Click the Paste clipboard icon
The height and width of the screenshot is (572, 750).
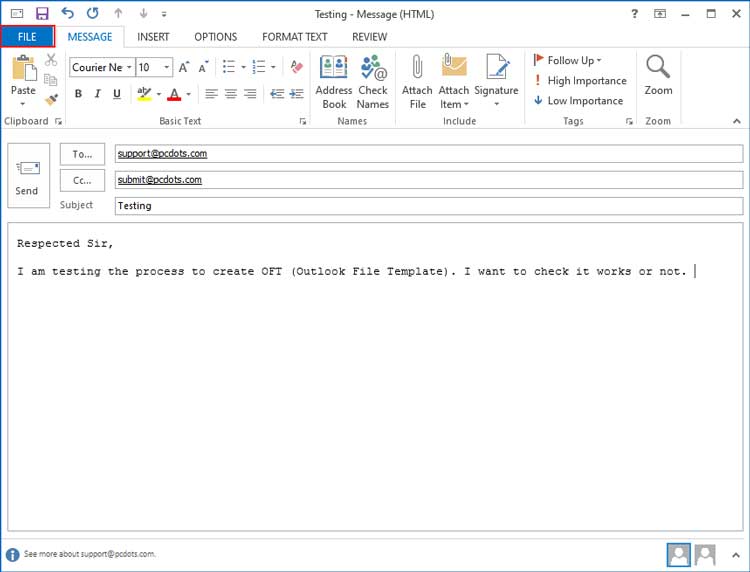coord(23,68)
